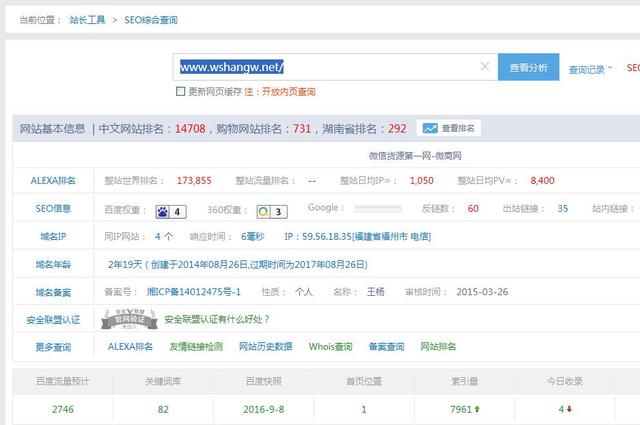Open Whois查询 link
The image size is (640, 425).
330,347
